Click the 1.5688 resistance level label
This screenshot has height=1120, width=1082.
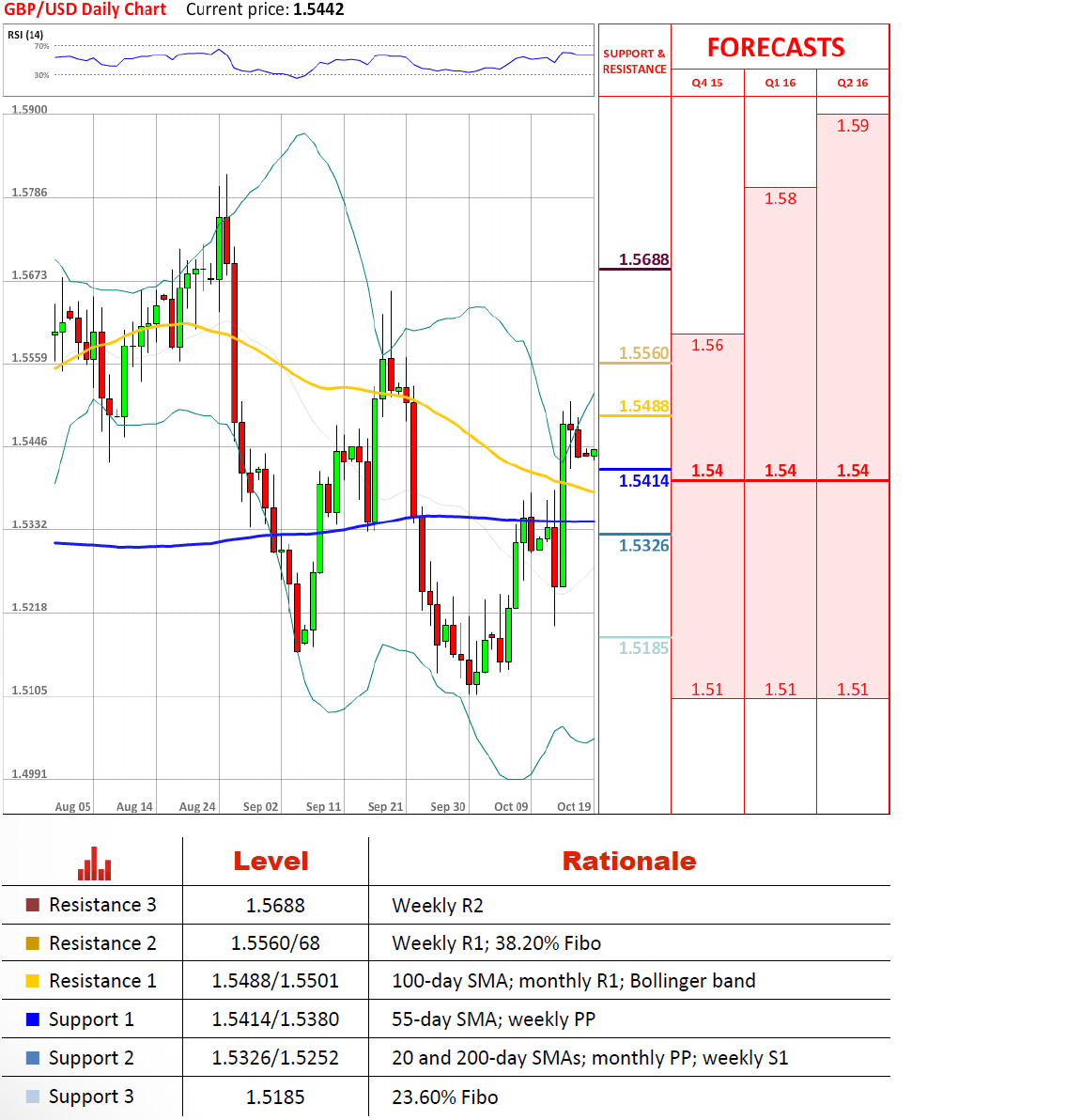(643, 259)
